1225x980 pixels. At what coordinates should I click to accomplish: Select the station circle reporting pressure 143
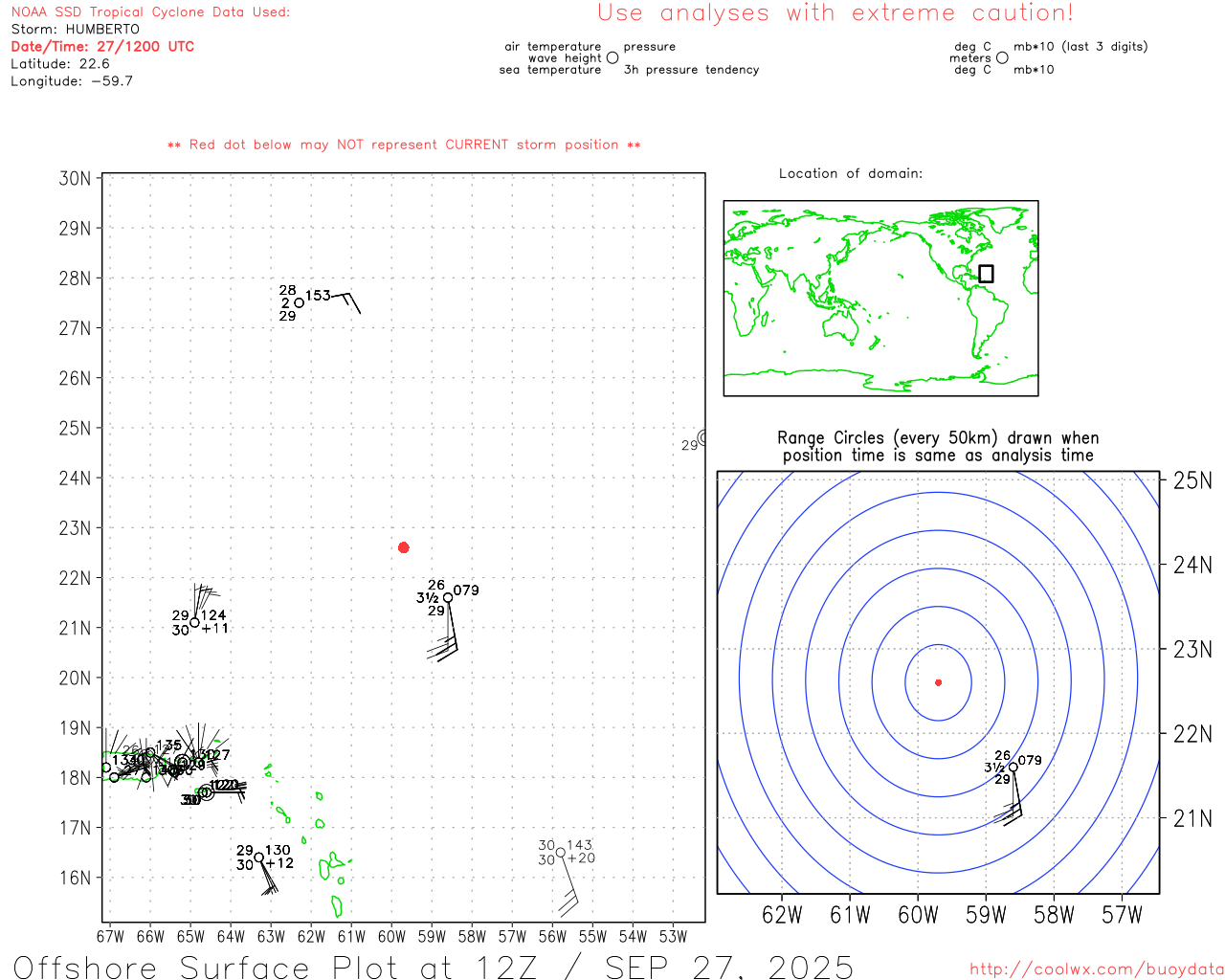tap(560, 853)
